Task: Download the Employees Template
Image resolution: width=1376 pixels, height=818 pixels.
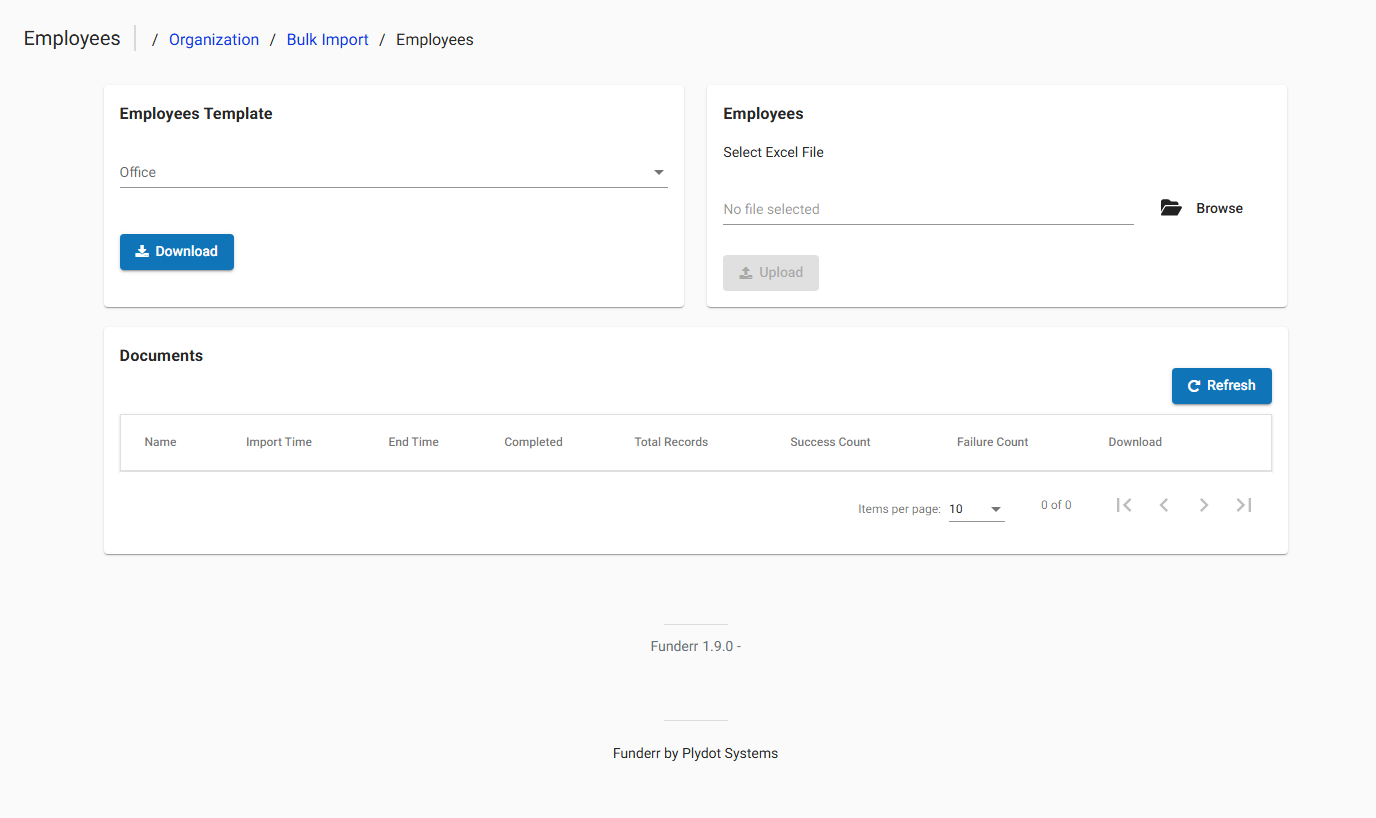Action: [177, 251]
